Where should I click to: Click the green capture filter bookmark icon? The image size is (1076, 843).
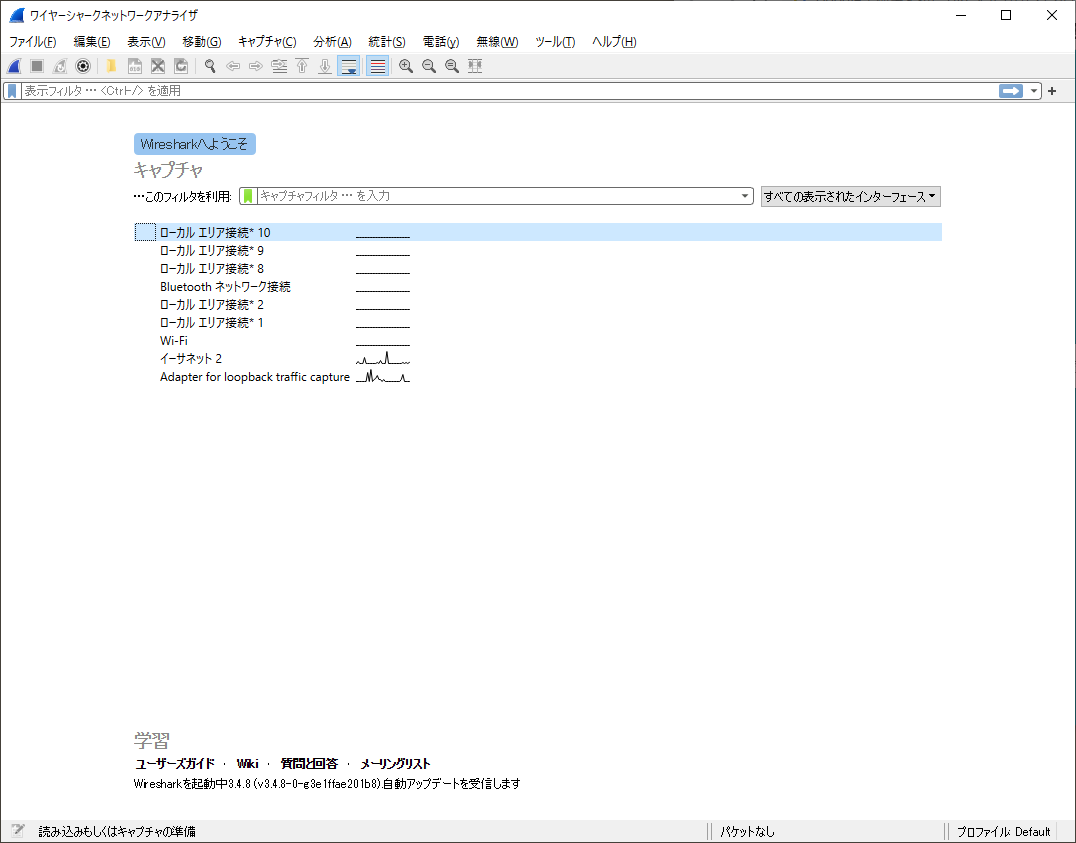coord(248,196)
